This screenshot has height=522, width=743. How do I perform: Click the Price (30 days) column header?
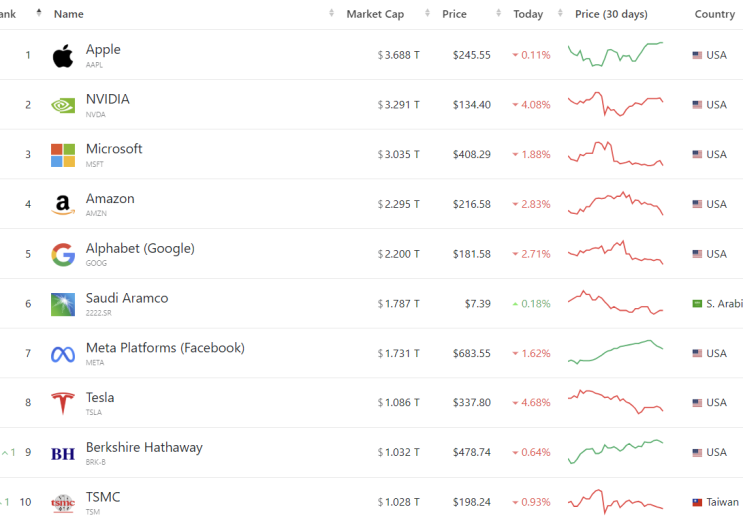coord(611,14)
